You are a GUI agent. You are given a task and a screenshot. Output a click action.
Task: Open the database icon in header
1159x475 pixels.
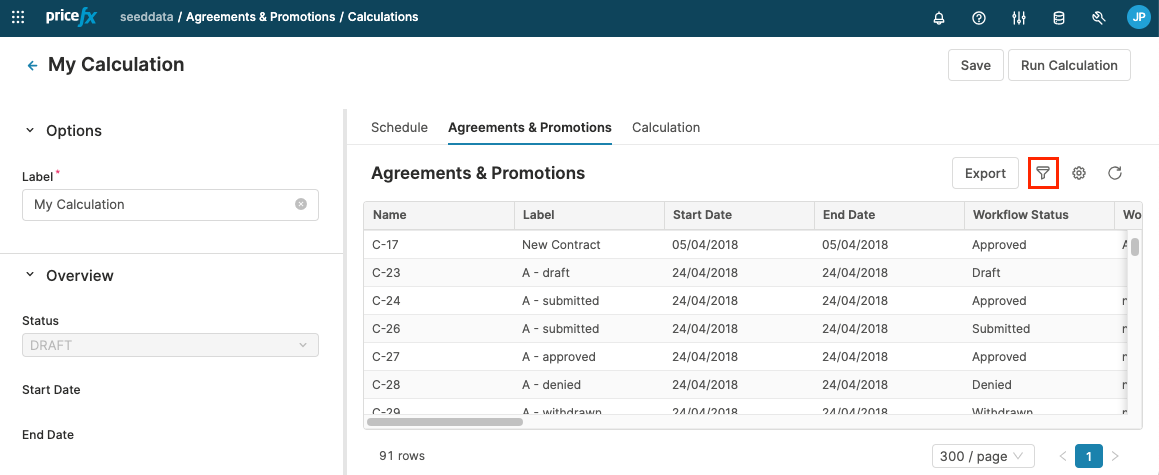1059,18
